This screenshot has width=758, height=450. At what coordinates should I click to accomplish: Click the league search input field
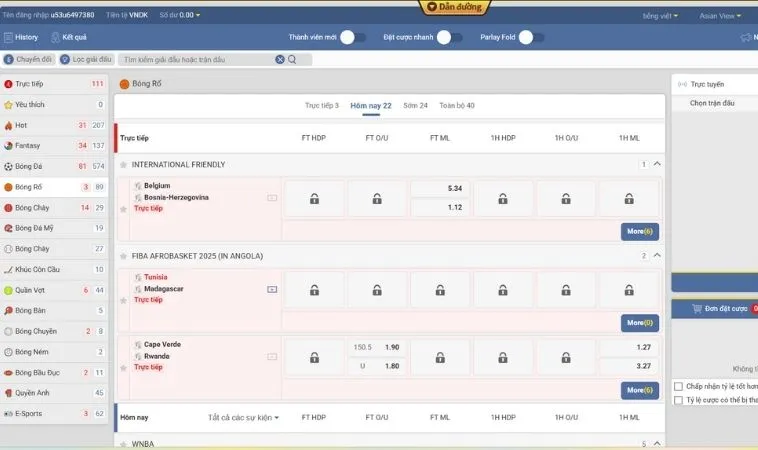[x=197, y=60]
